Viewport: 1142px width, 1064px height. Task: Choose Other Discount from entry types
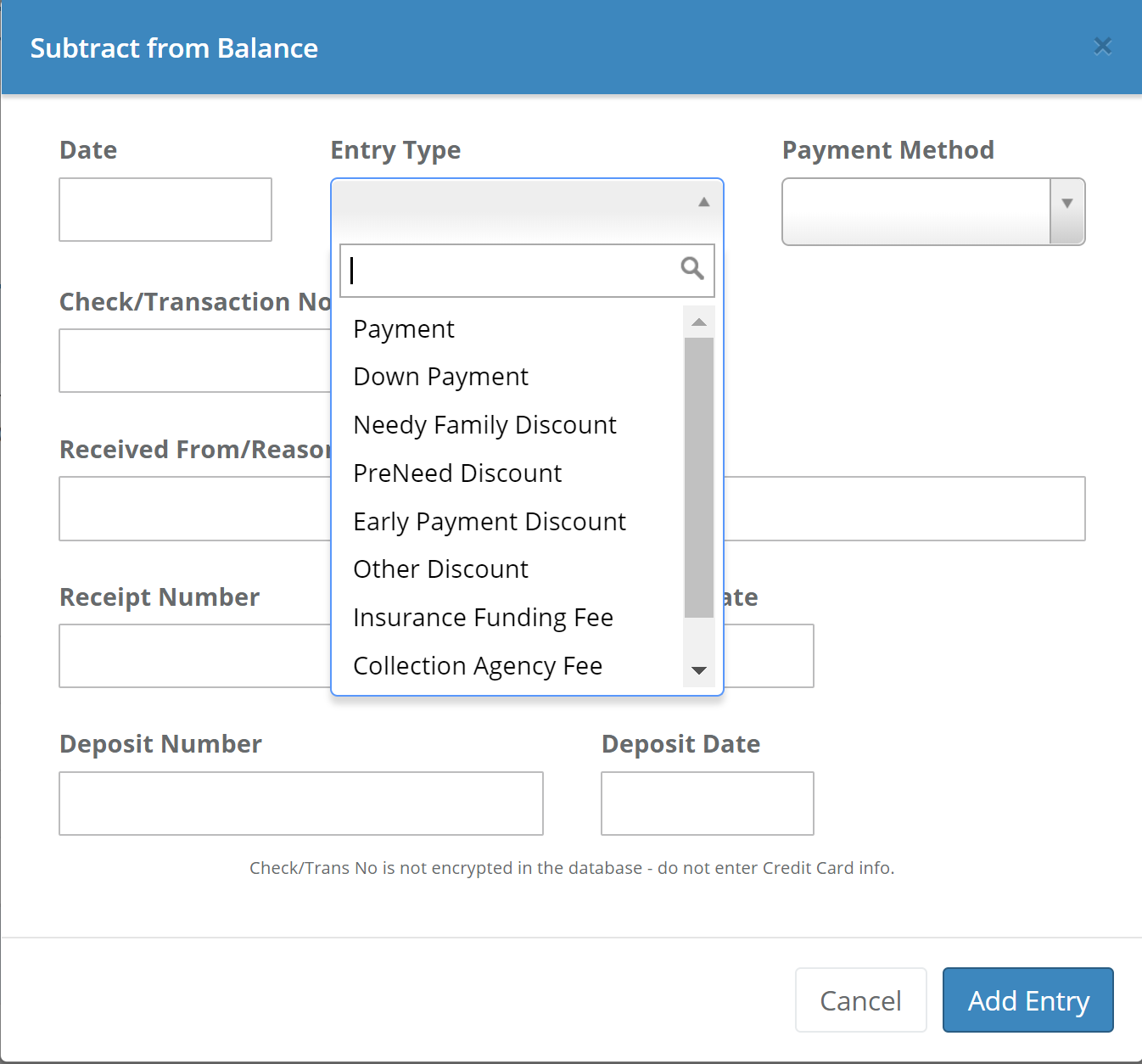440,569
